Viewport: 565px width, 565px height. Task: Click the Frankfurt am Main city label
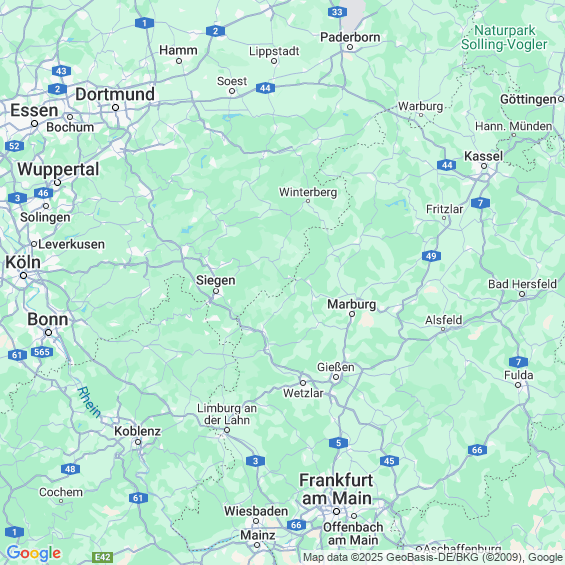click(337, 489)
